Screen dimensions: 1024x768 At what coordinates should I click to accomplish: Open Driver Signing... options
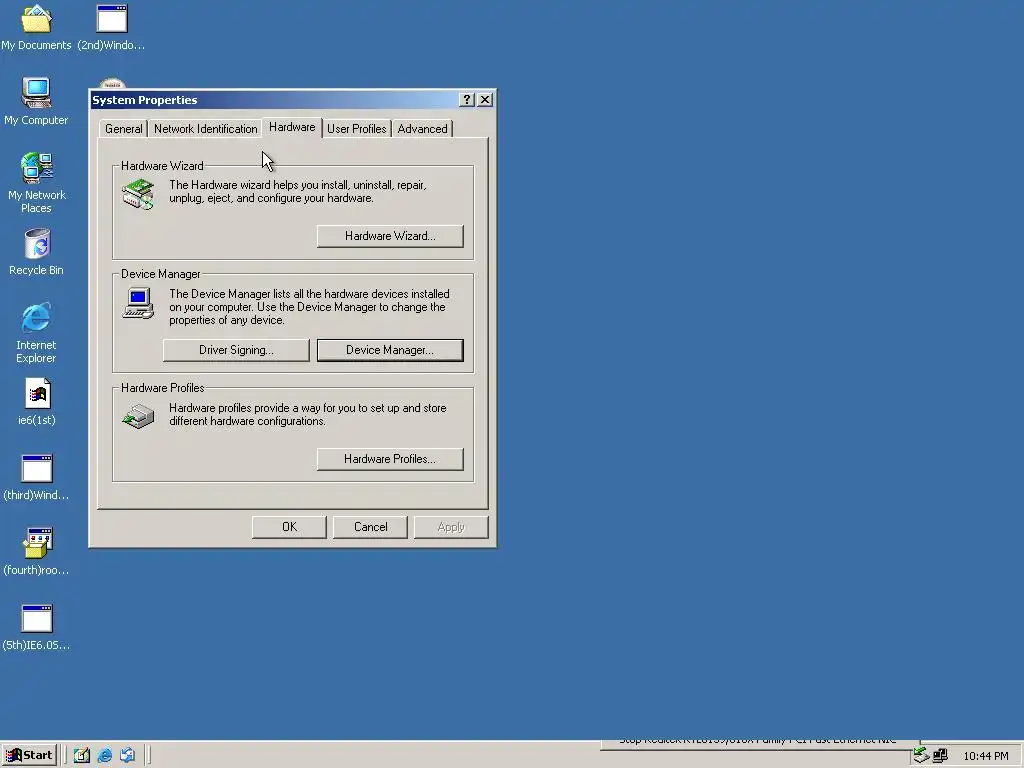tap(236, 350)
